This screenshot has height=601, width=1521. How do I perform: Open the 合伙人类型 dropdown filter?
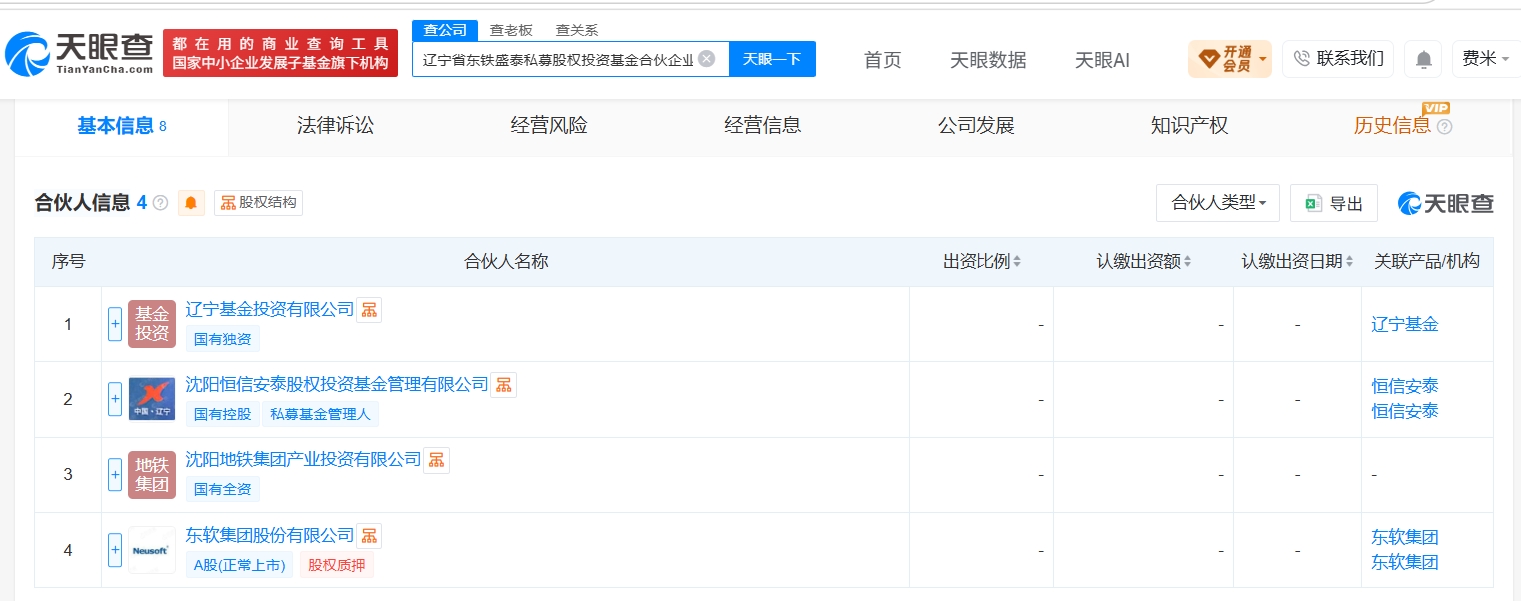click(1218, 203)
